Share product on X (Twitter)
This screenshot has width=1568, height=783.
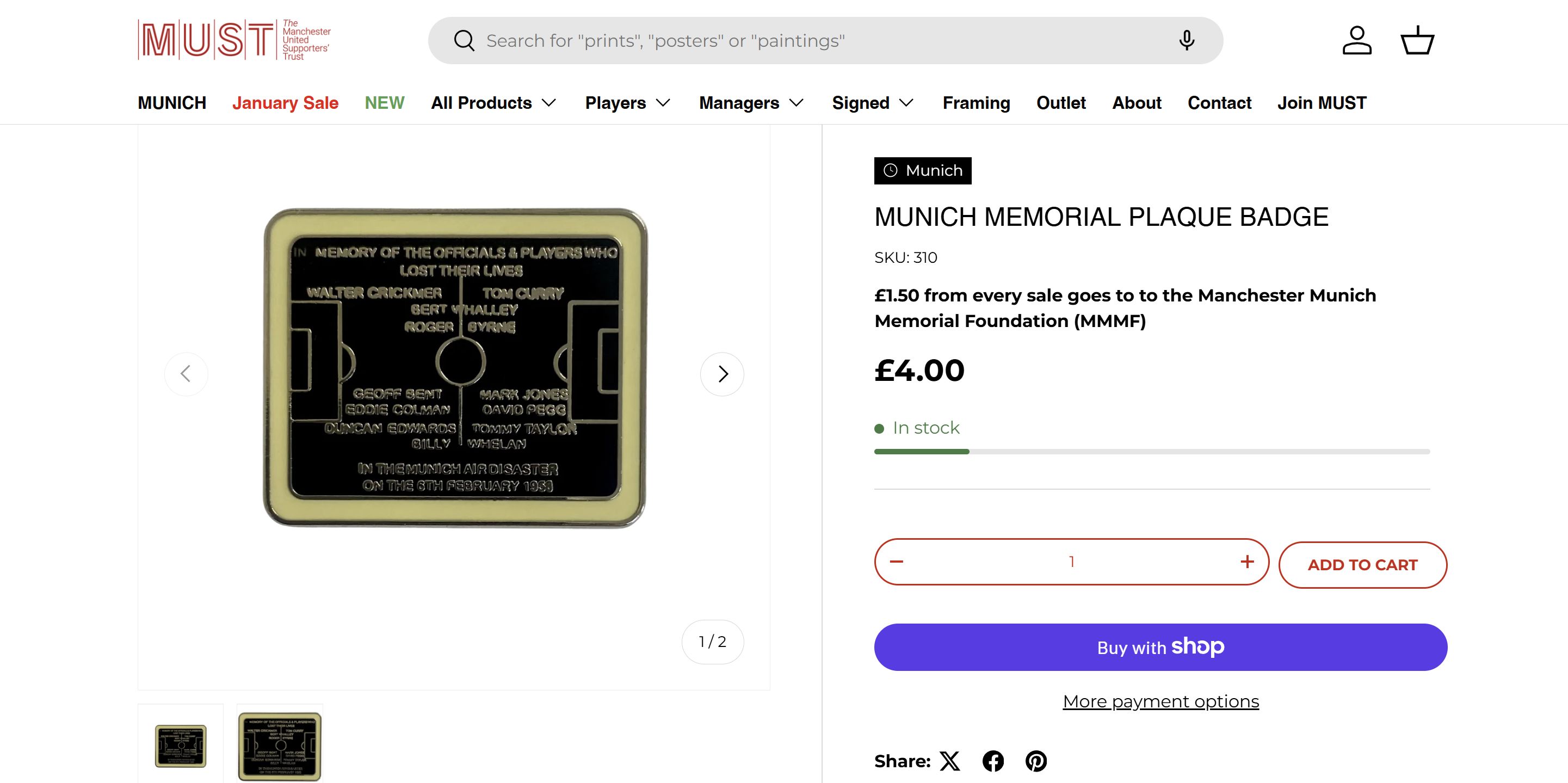click(x=949, y=761)
